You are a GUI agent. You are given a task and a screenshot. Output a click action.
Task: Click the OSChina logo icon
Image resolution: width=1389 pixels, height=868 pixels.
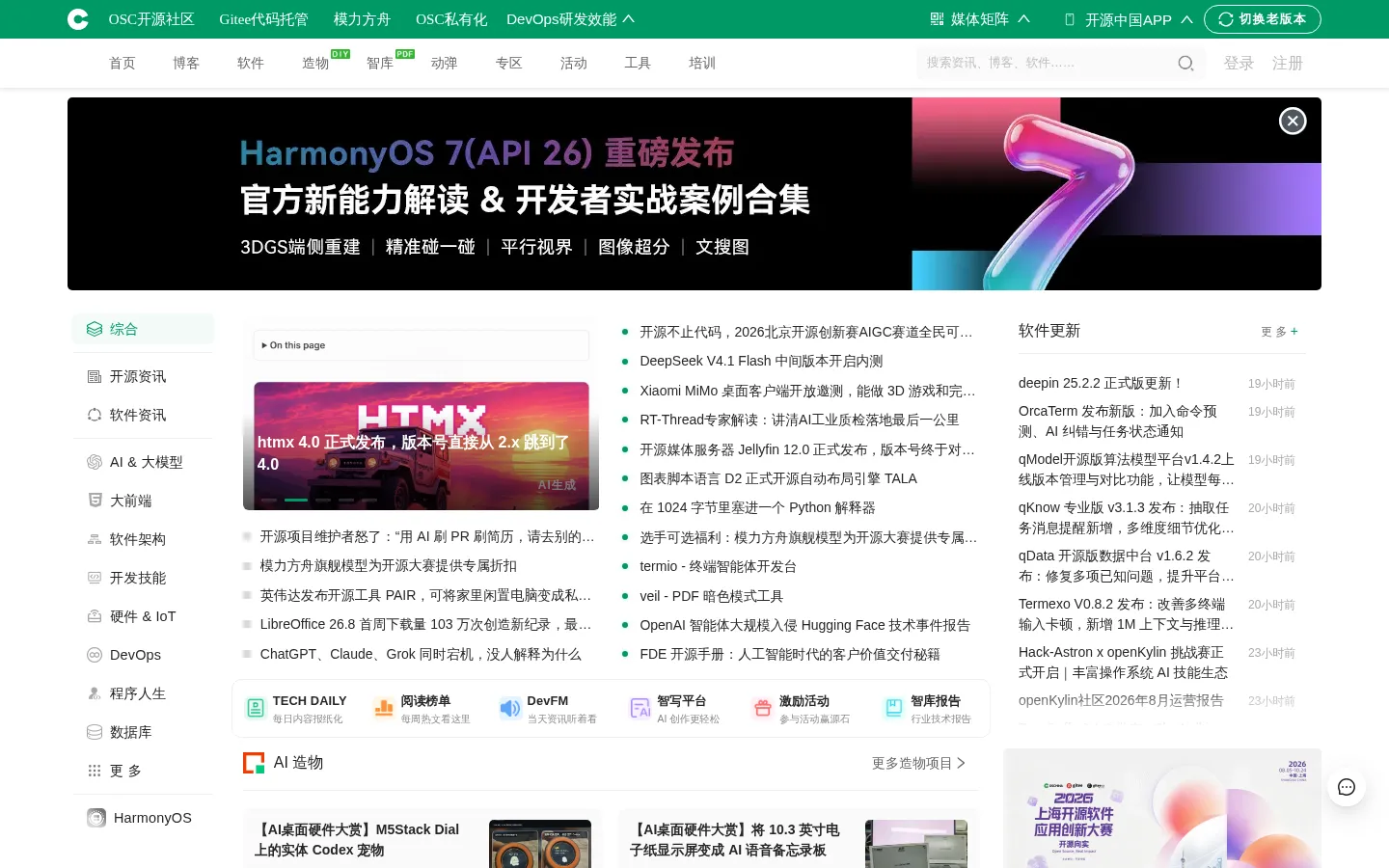coord(78,19)
